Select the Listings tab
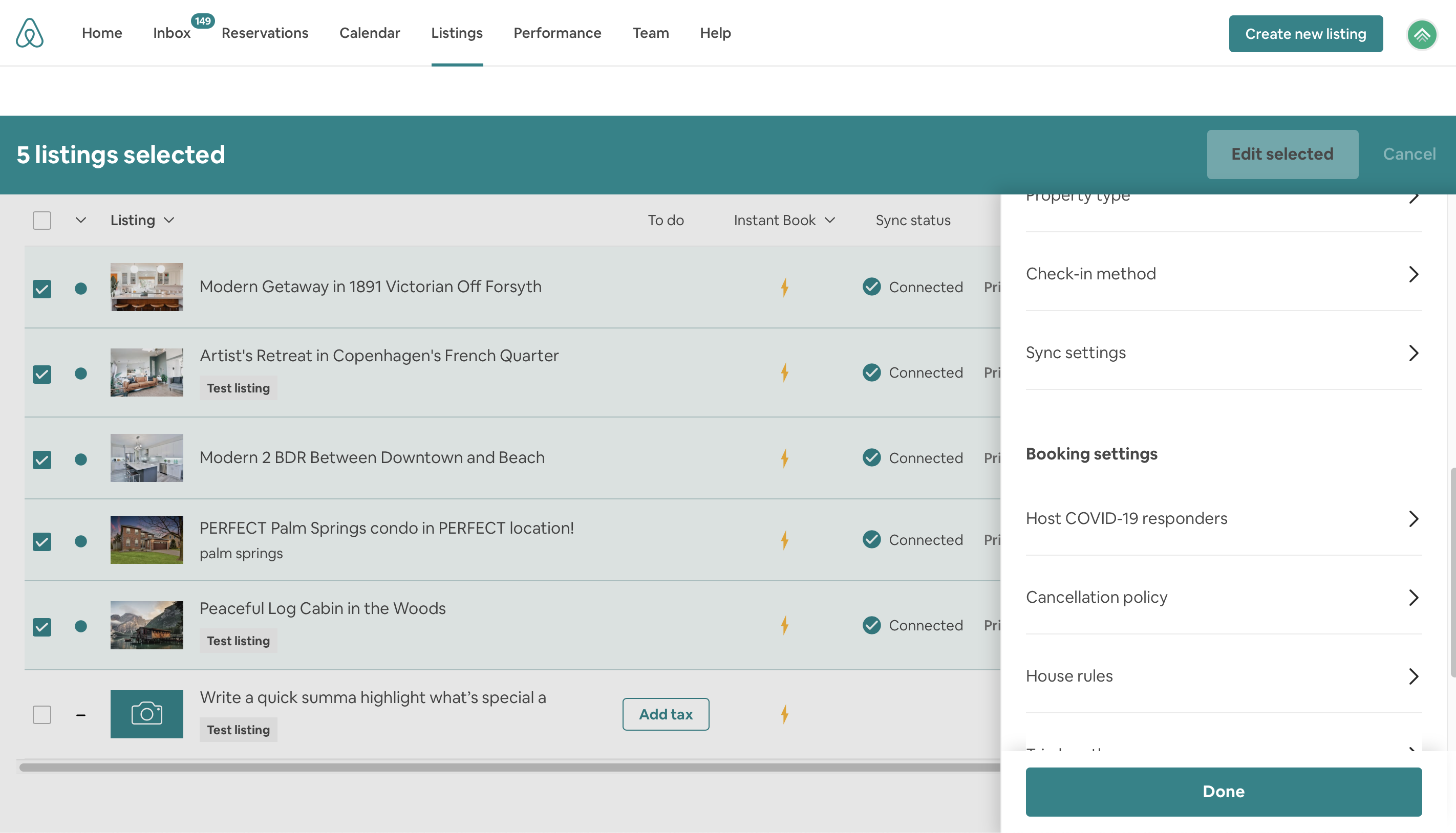The height and width of the screenshot is (833, 1456). tap(457, 33)
